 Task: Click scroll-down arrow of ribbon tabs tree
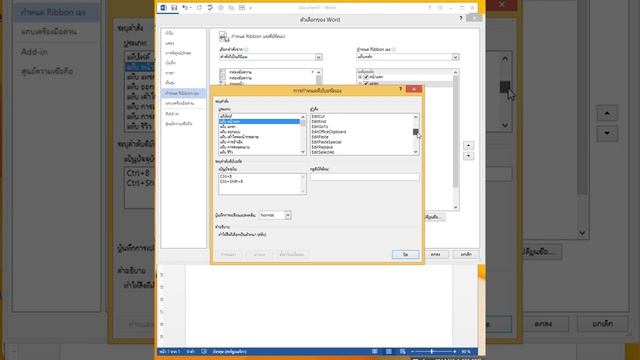tap(456, 207)
